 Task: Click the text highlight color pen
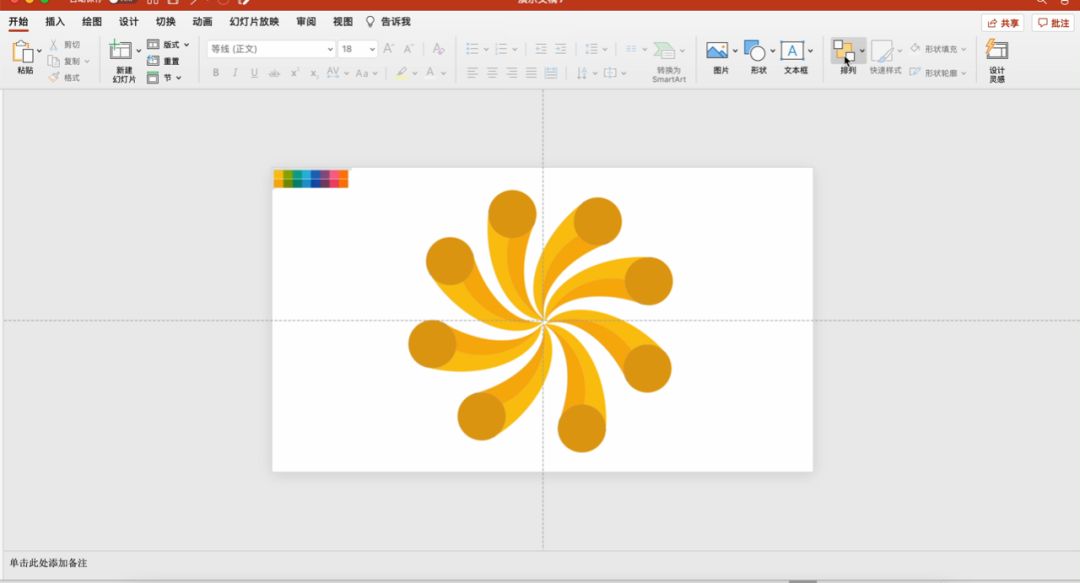402,72
